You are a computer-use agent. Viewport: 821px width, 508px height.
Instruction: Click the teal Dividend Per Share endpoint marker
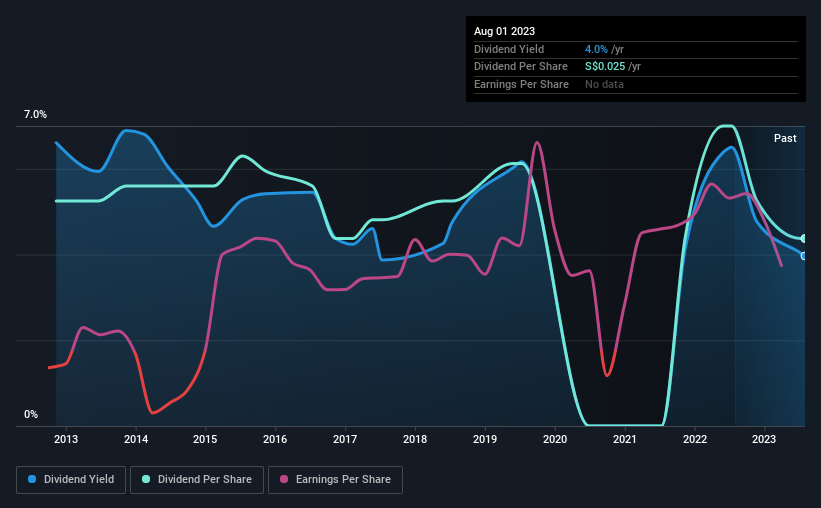[804, 239]
